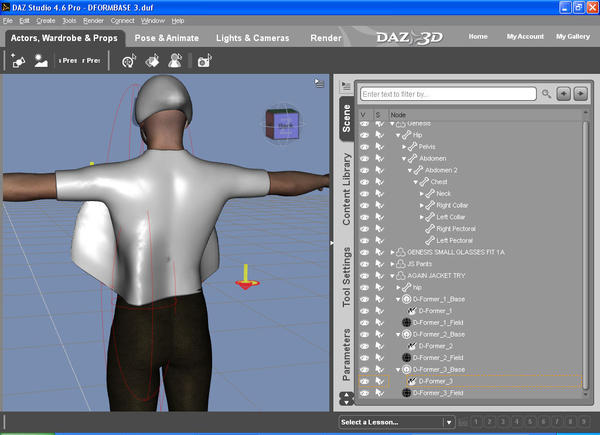Click the arrow button beside the filter
600x435 pixels.
[580, 94]
